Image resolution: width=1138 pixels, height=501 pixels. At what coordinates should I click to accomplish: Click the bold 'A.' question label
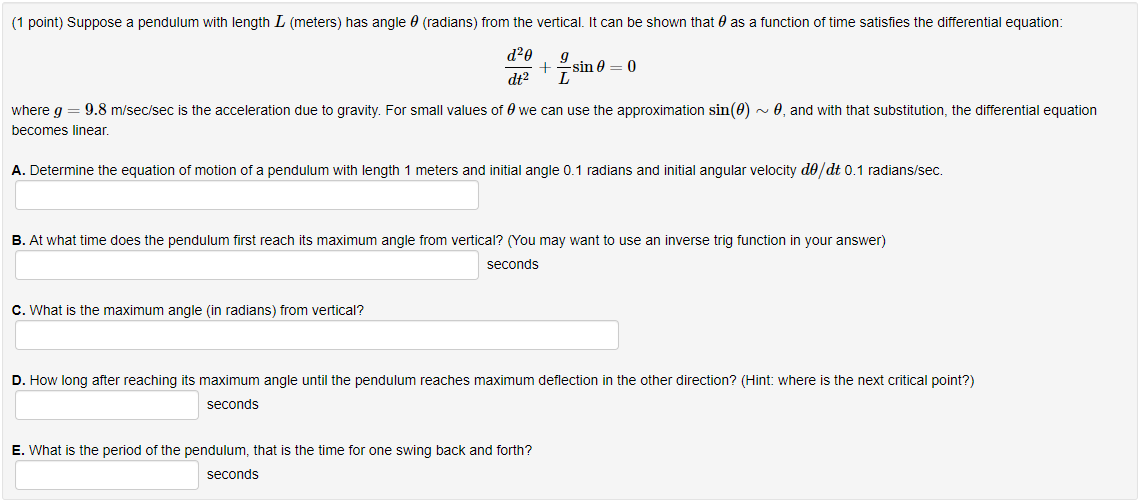coord(20,171)
